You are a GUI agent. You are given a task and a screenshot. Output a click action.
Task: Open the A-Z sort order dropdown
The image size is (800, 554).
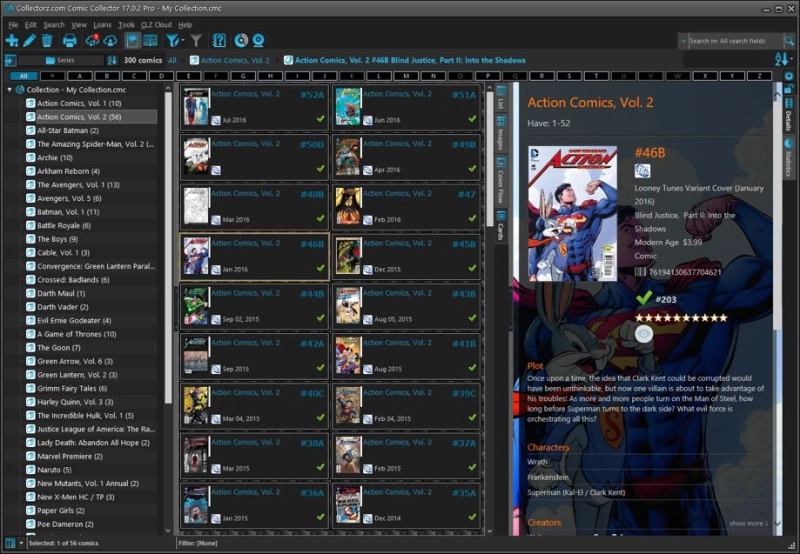[783, 60]
